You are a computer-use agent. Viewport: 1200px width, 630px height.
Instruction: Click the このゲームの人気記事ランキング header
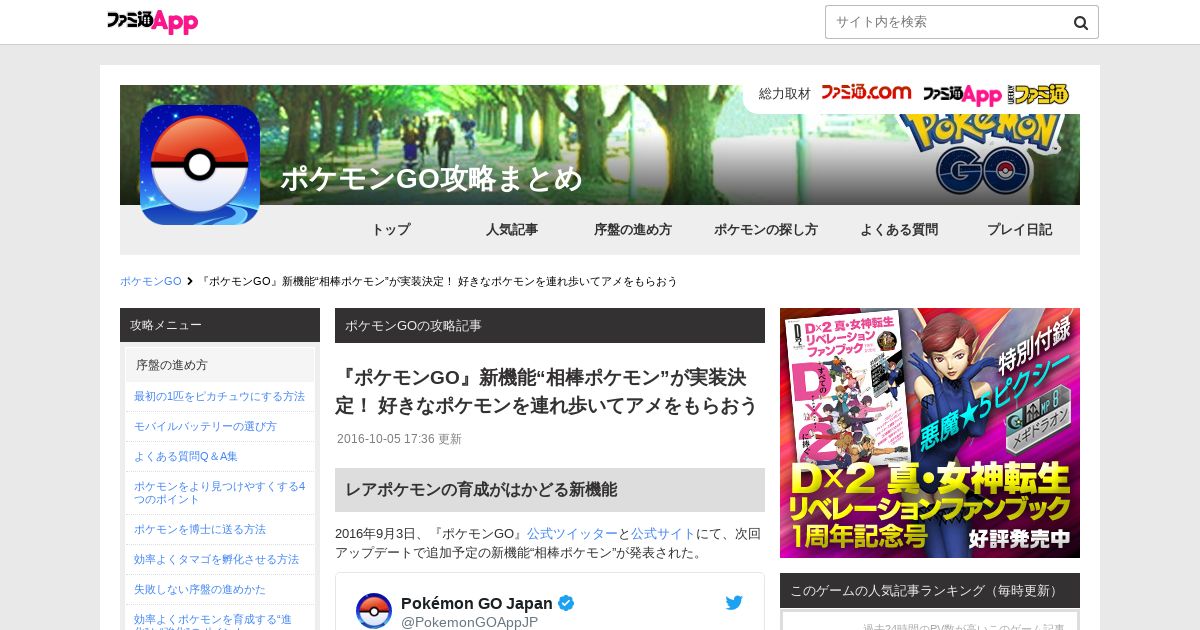click(x=930, y=590)
